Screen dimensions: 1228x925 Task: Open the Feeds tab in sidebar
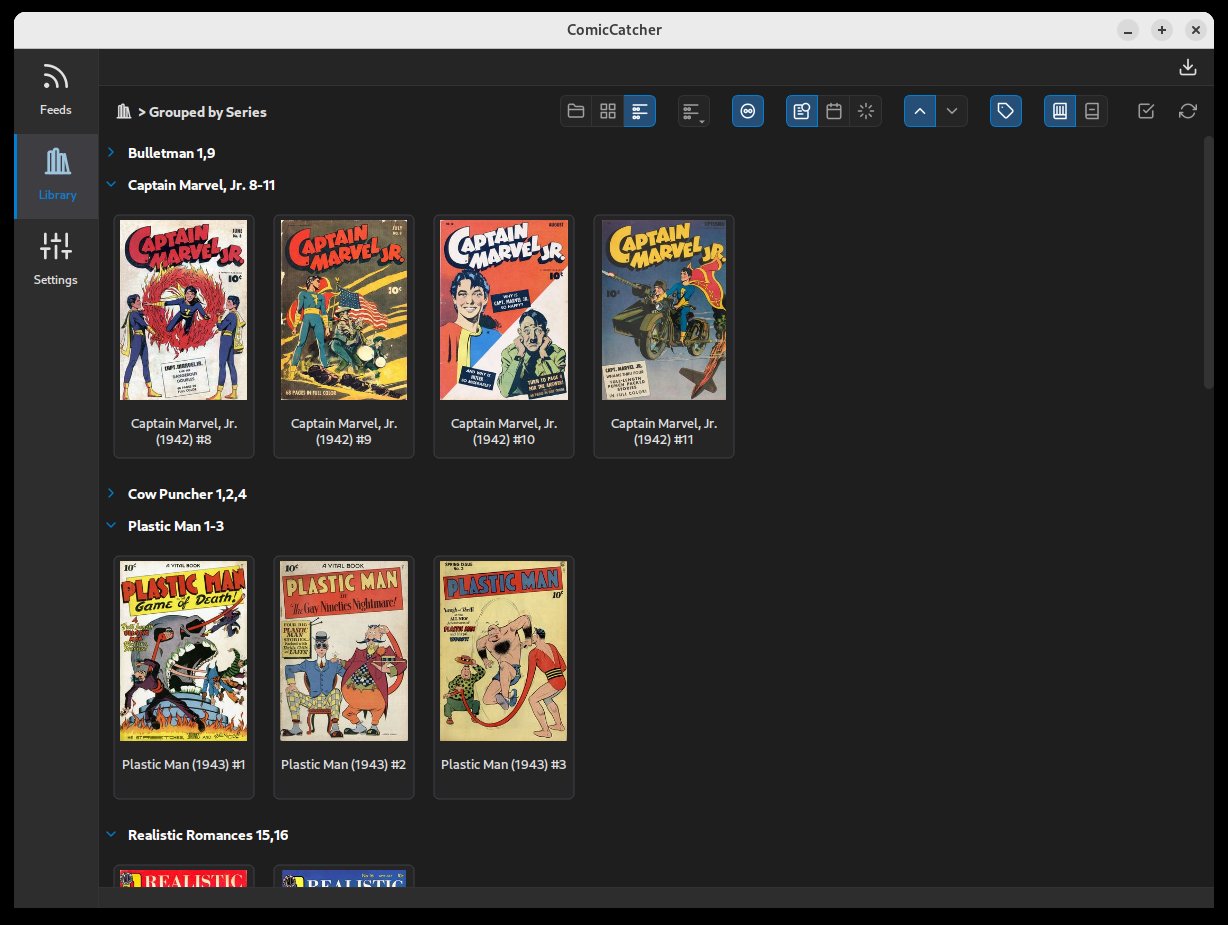[x=56, y=90]
